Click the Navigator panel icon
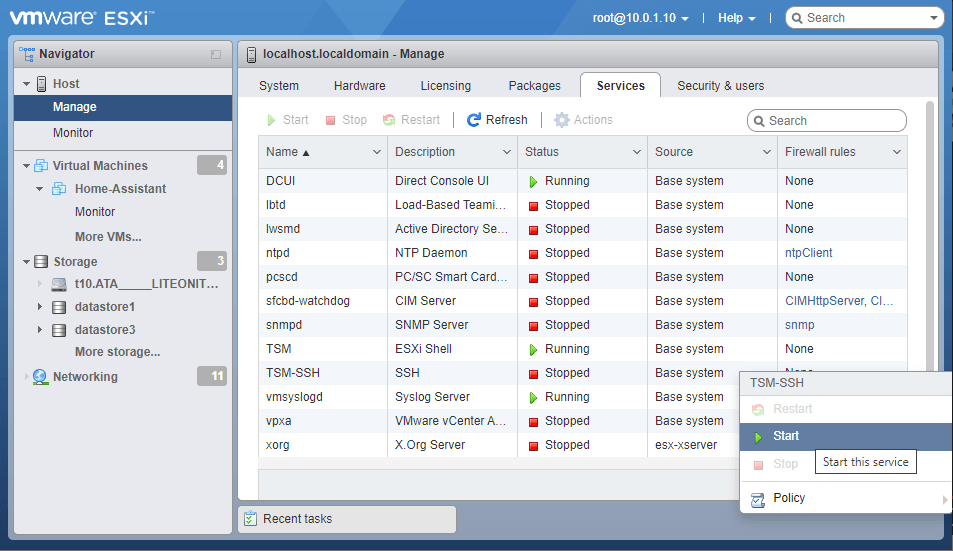 pos(27,53)
